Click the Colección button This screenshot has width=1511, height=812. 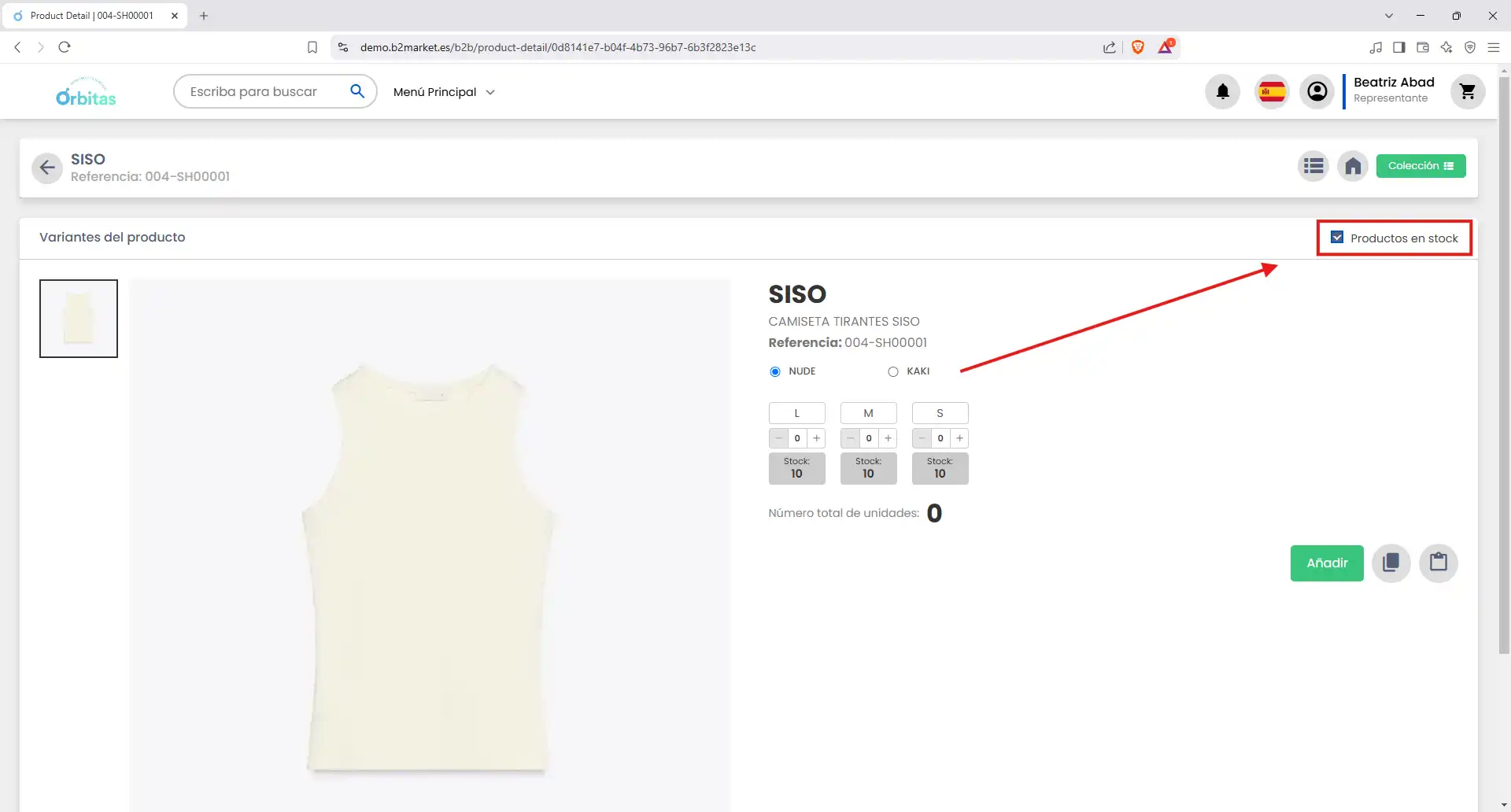(x=1420, y=166)
